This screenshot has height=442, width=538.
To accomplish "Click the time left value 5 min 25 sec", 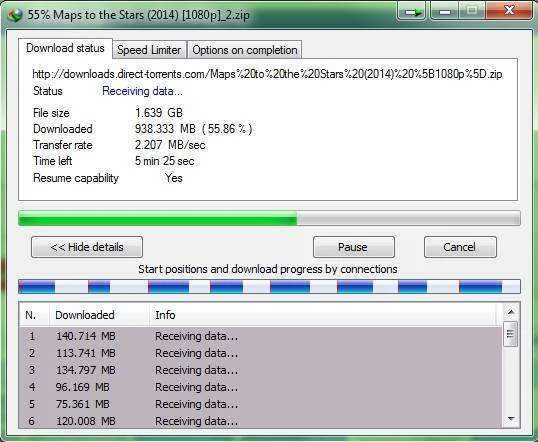I will (164, 161).
